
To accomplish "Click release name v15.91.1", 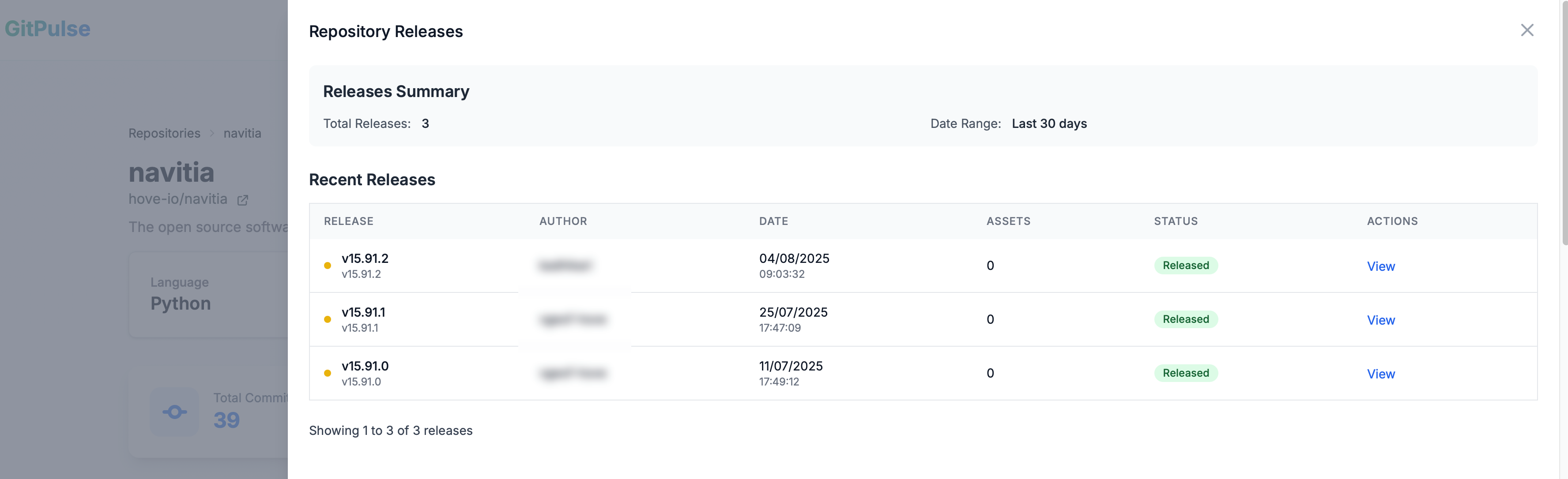I will [363, 312].
